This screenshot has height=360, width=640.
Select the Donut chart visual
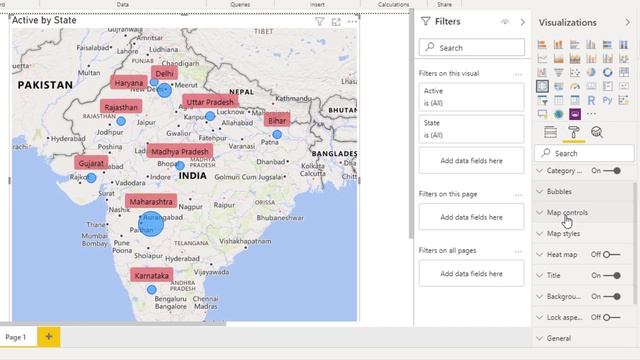(607, 73)
